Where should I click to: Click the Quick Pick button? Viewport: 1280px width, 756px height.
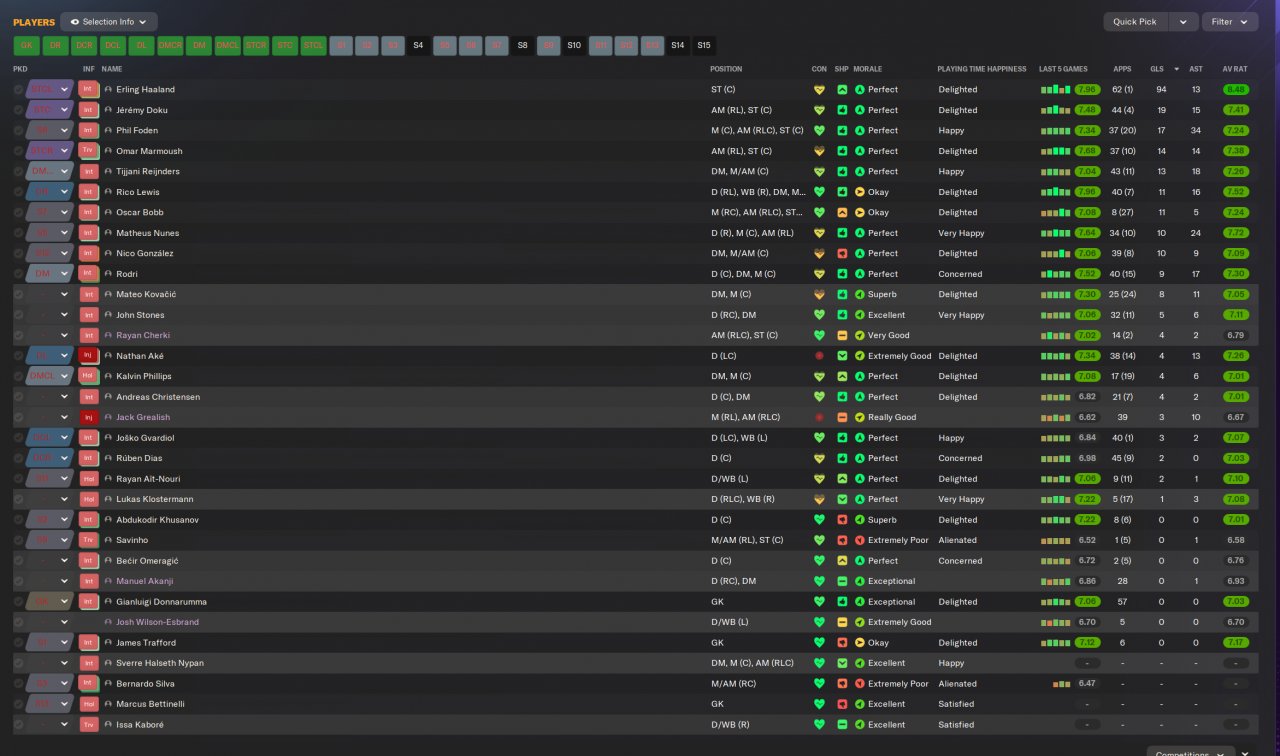click(1135, 21)
